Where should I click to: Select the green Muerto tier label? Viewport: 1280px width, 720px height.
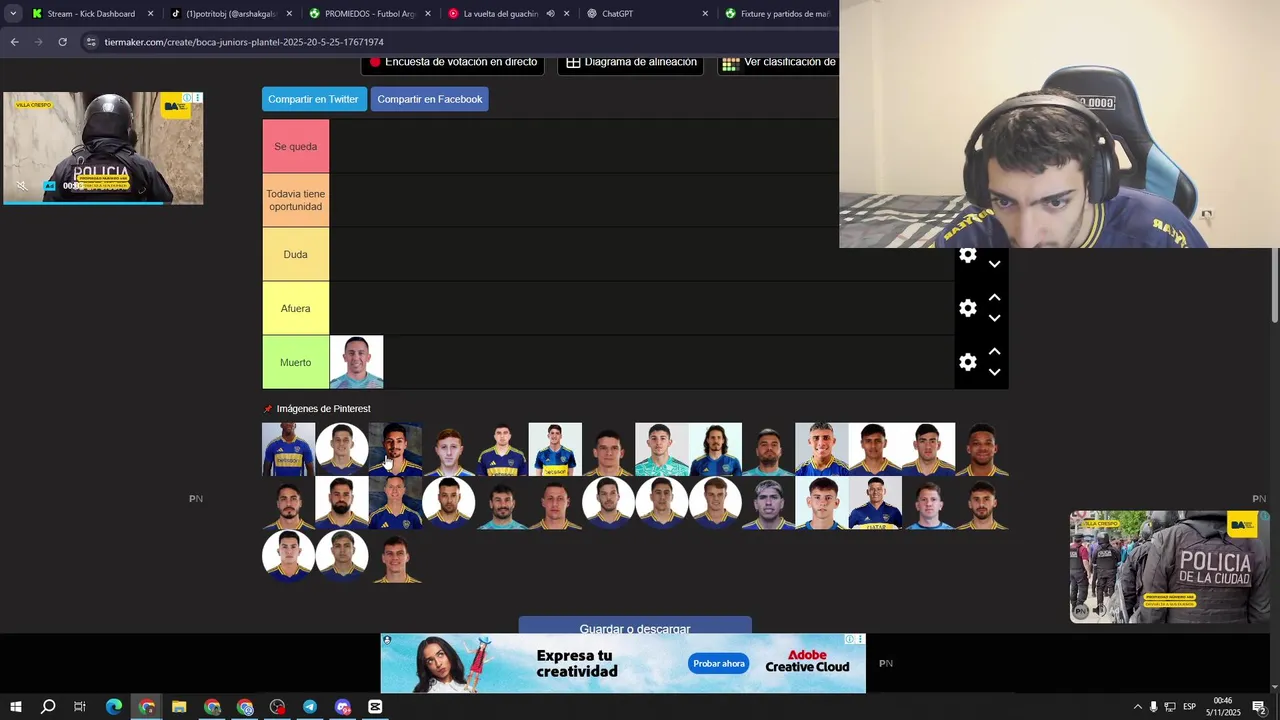pyautogui.click(x=296, y=362)
